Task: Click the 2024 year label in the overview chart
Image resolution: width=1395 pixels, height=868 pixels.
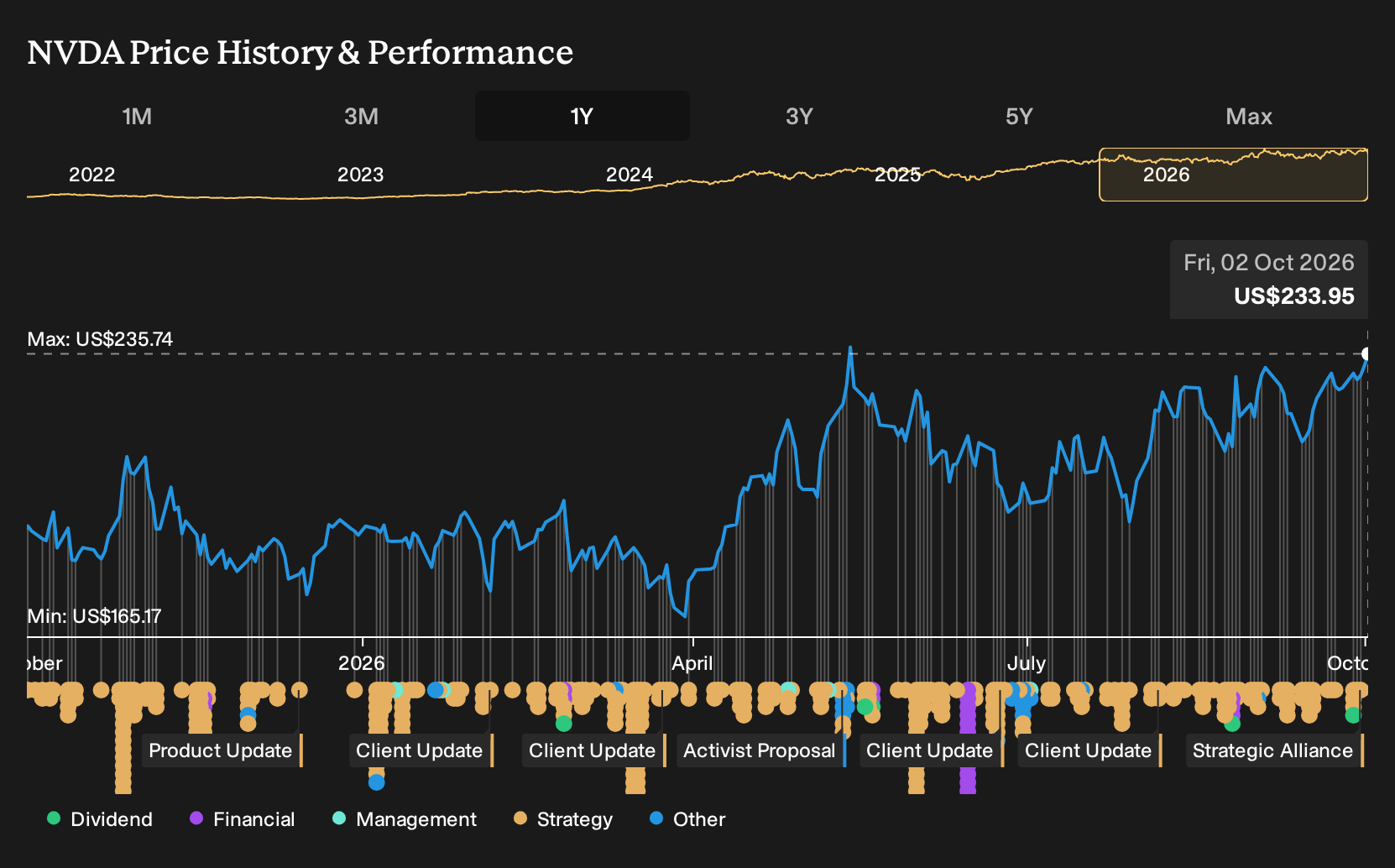Action: point(630,175)
